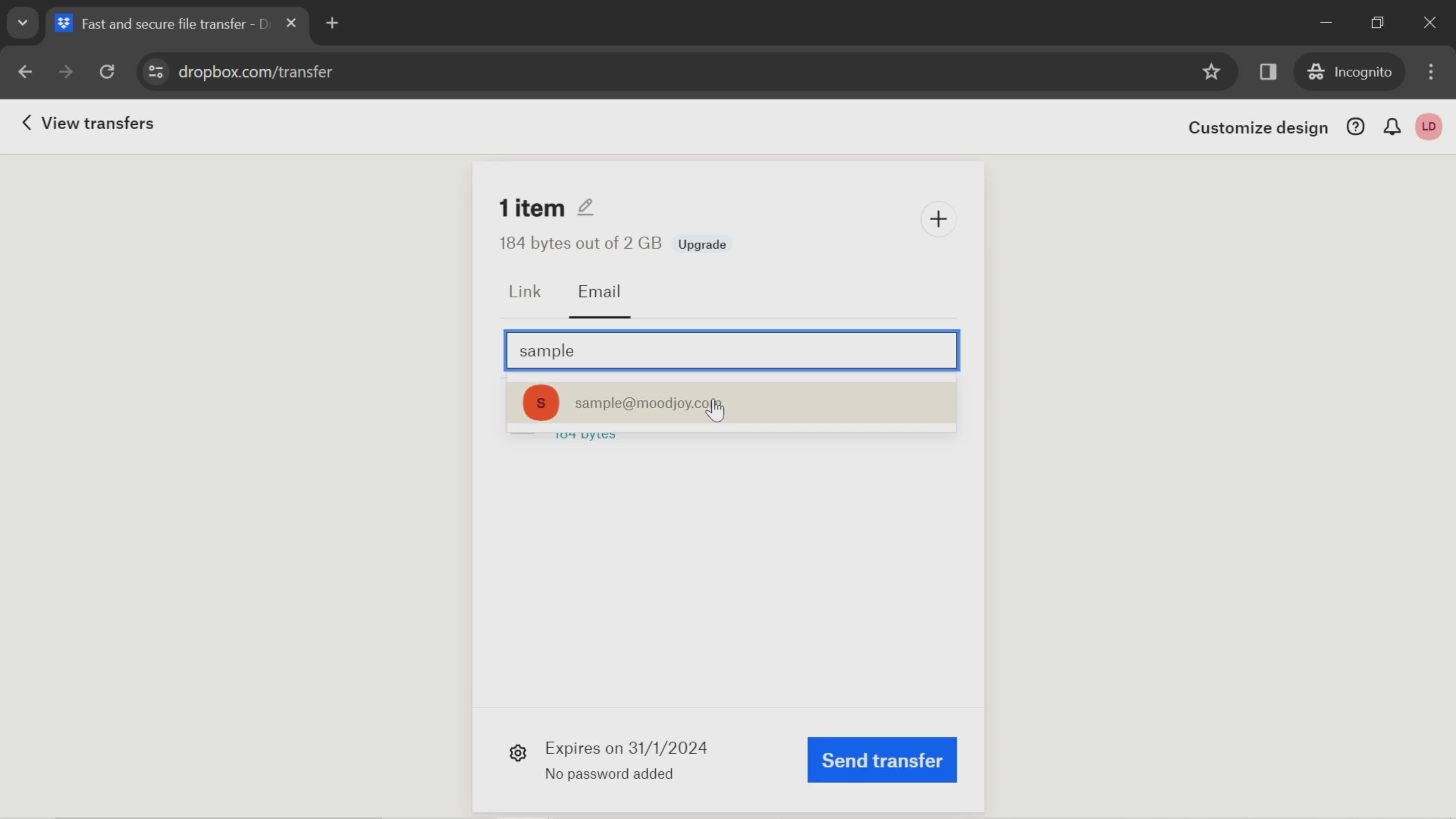This screenshot has width=1456, height=819.
Task: Click the pencil icon to rename transfer
Action: [x=585, y=207]
